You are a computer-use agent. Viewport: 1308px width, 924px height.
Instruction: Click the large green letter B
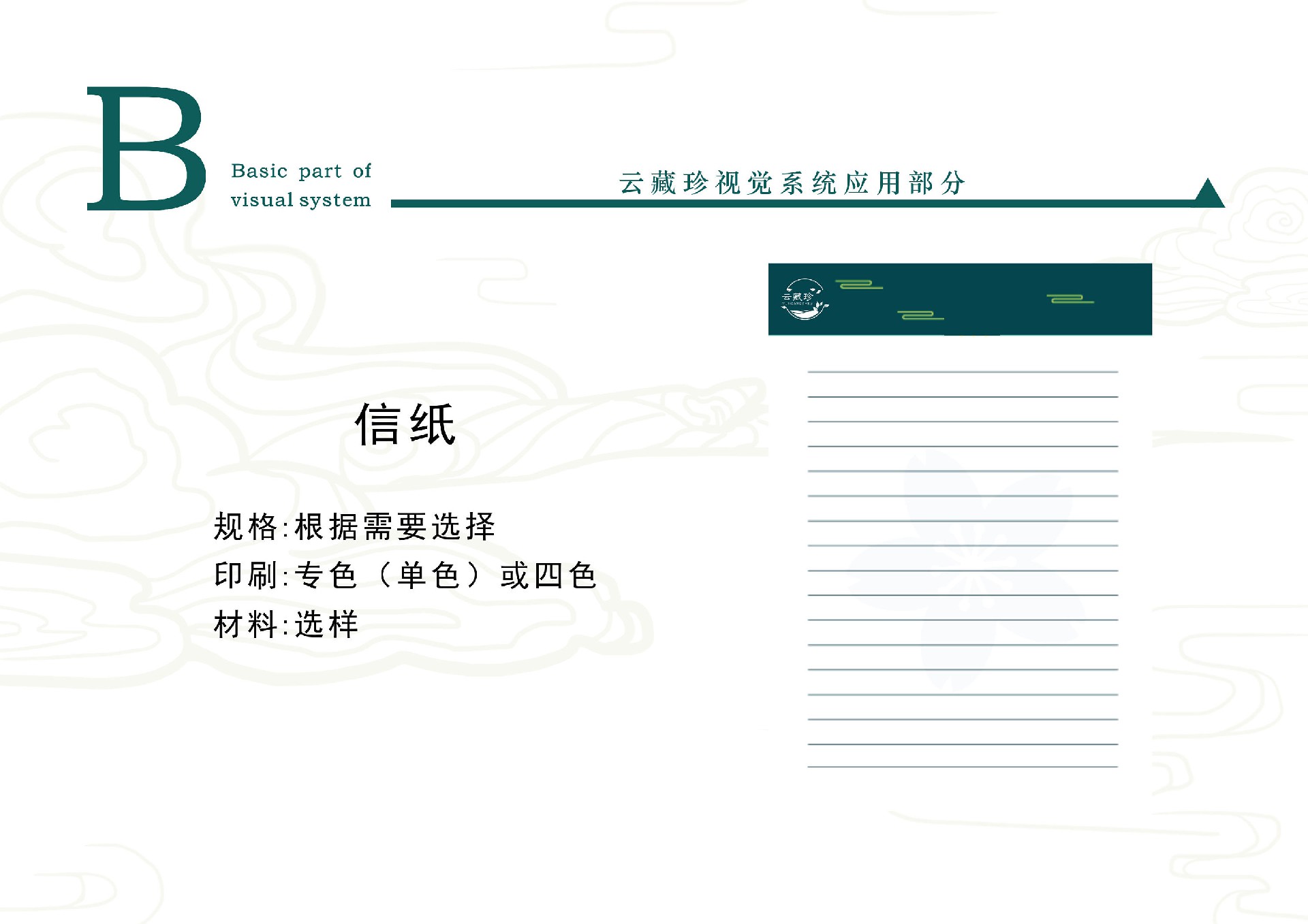[146, 148]
